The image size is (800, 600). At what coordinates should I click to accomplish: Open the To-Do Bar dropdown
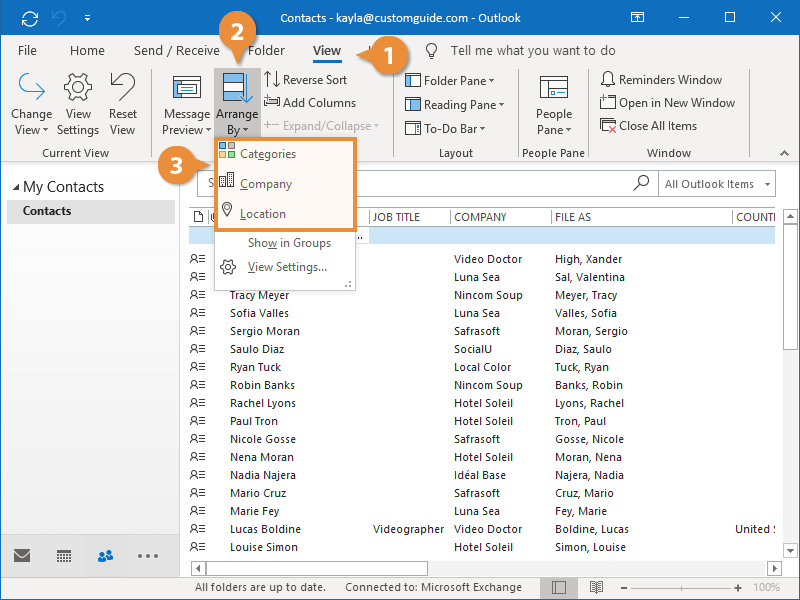pos(445,129)
